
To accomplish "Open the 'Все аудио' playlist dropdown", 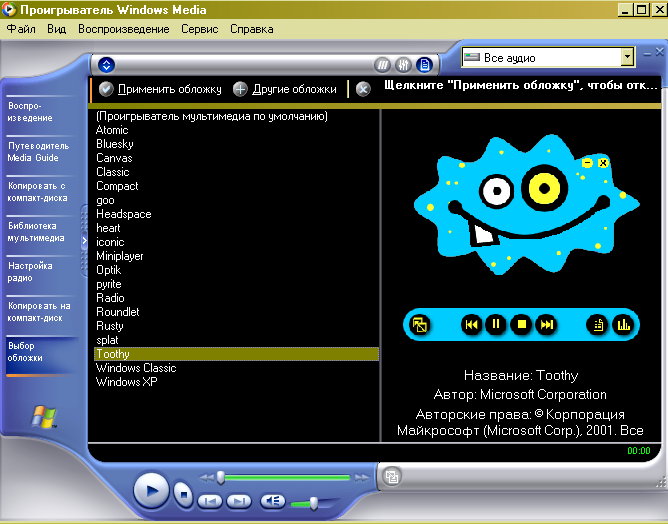I will 627,57.
